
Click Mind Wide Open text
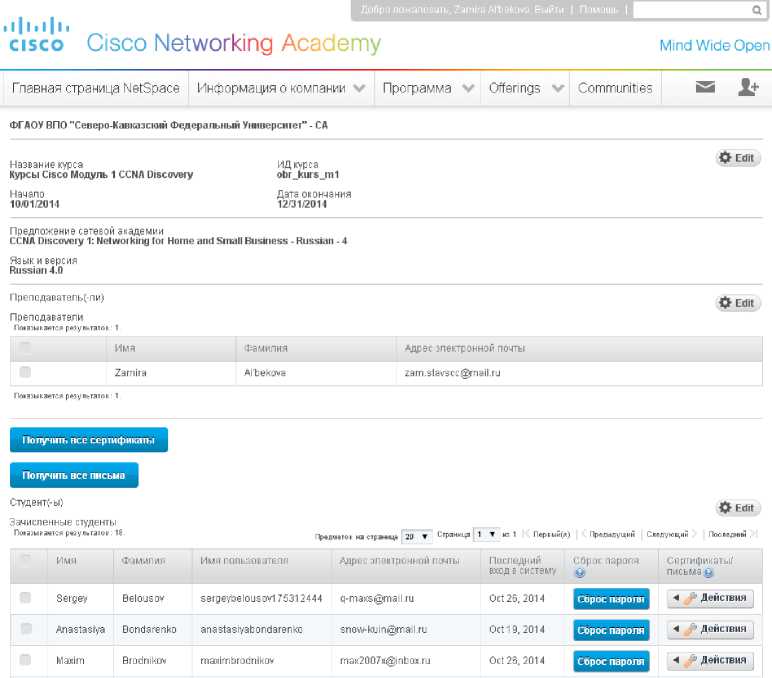tap(714, 45)
